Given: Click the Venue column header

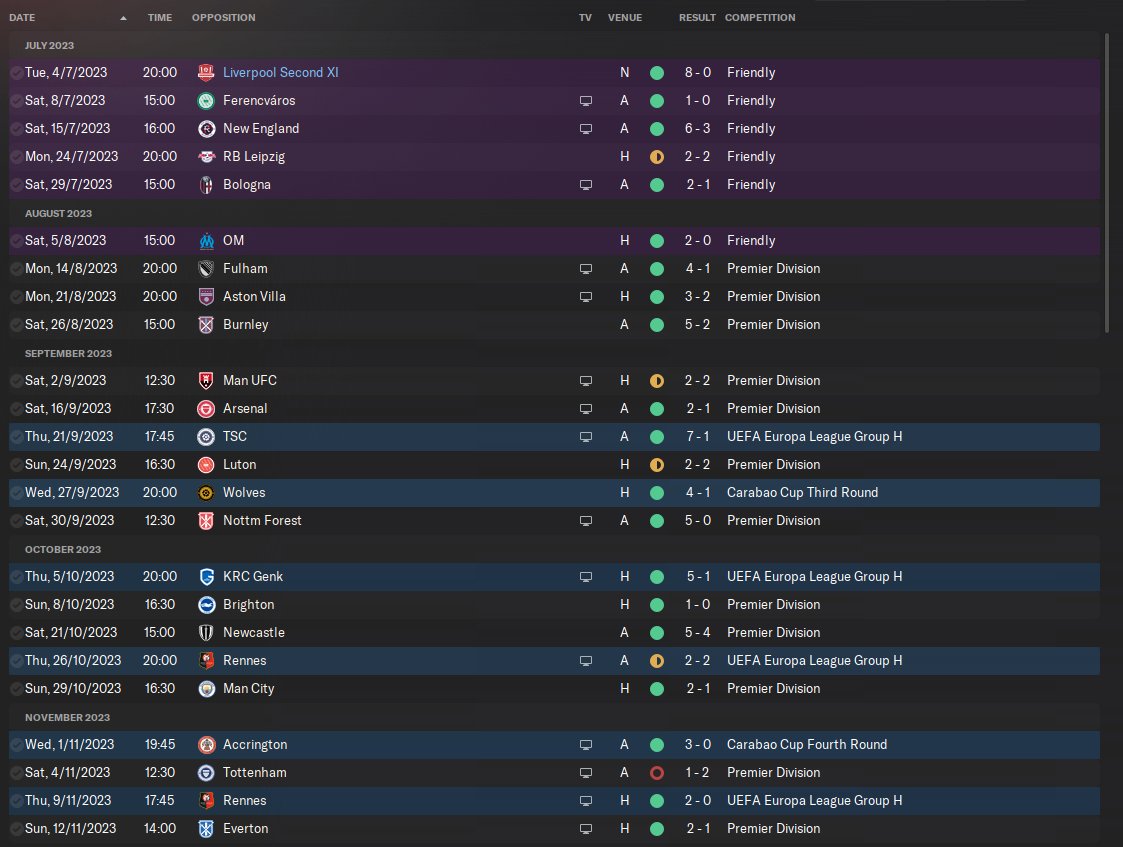Looking at the screenshot, I should 625,18.
